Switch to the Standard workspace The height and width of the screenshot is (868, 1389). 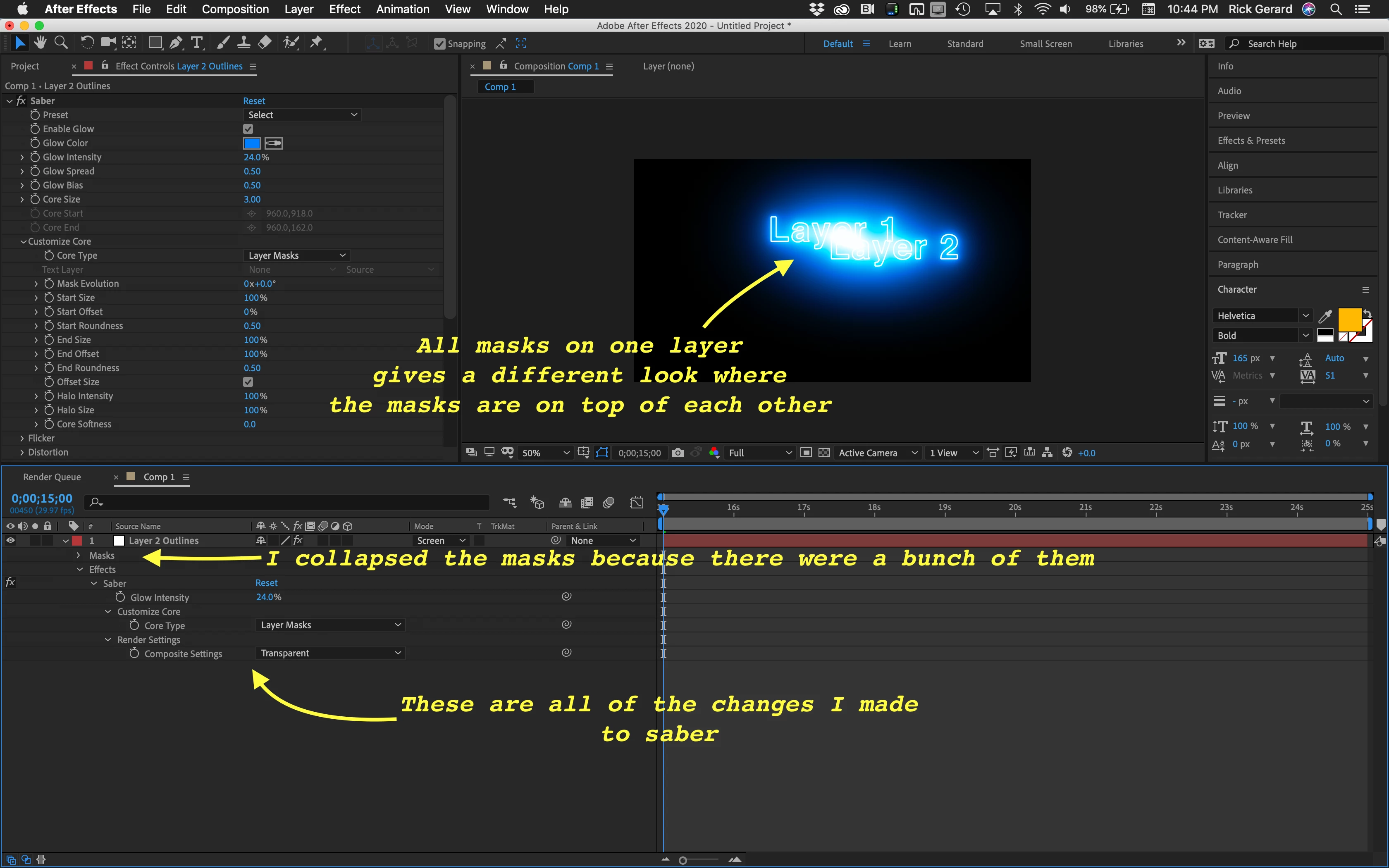(x=964, y=44)
